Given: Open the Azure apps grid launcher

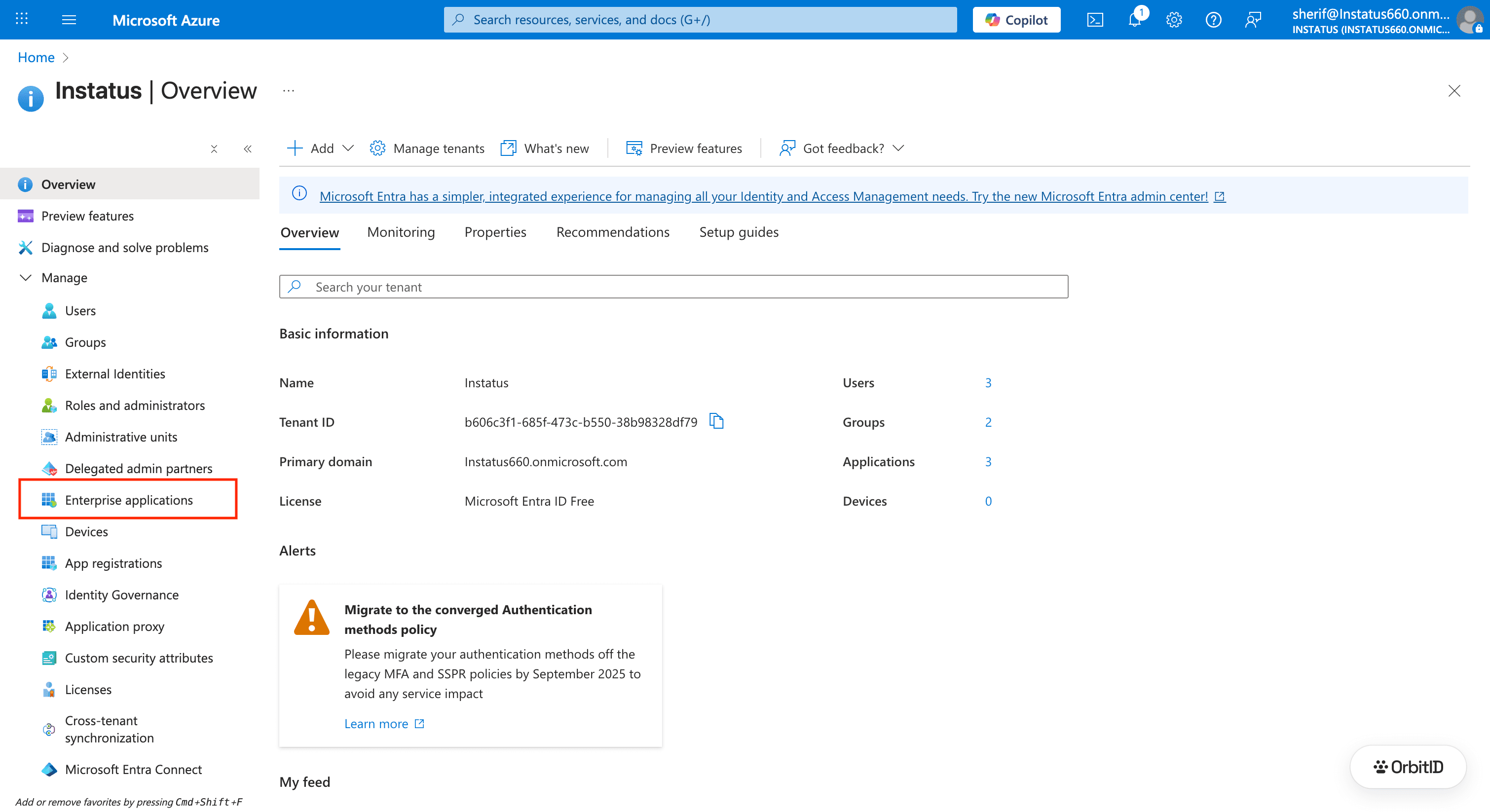Looking at the screenshot, I should (21, 19).
